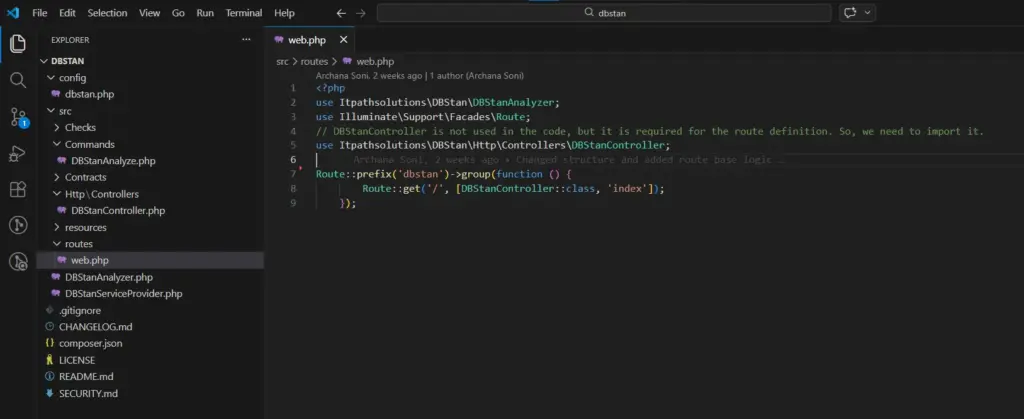This screenshot has height=419, width=1024.
Task: Click the routes breadcrumb segment
Action: click(x=314, y=61)
